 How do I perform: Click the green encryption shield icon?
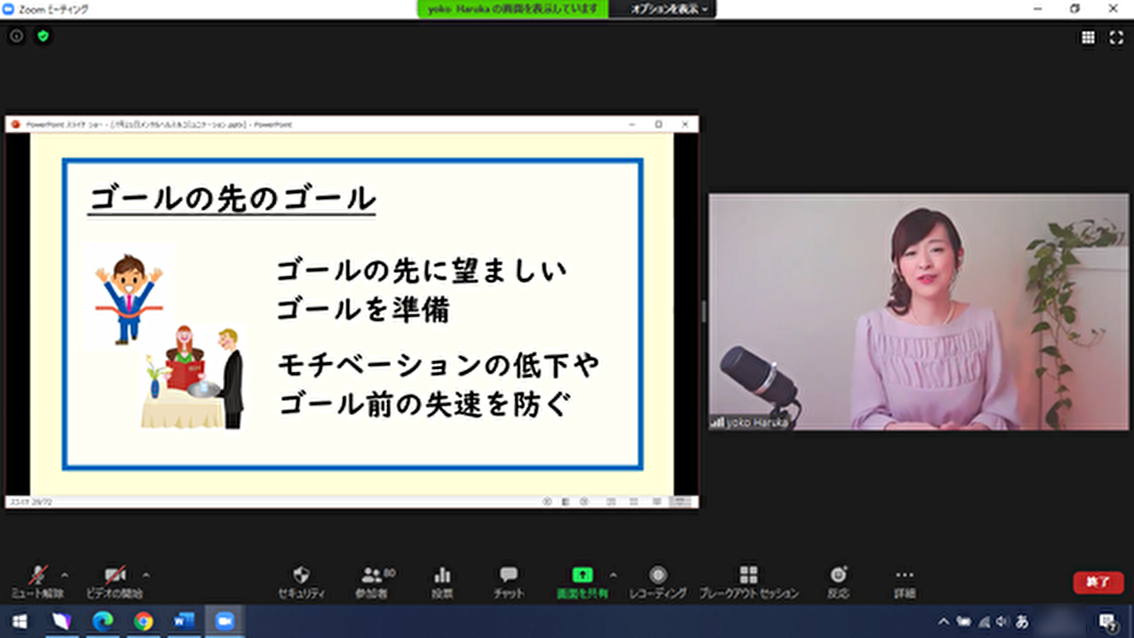(43, 36)
